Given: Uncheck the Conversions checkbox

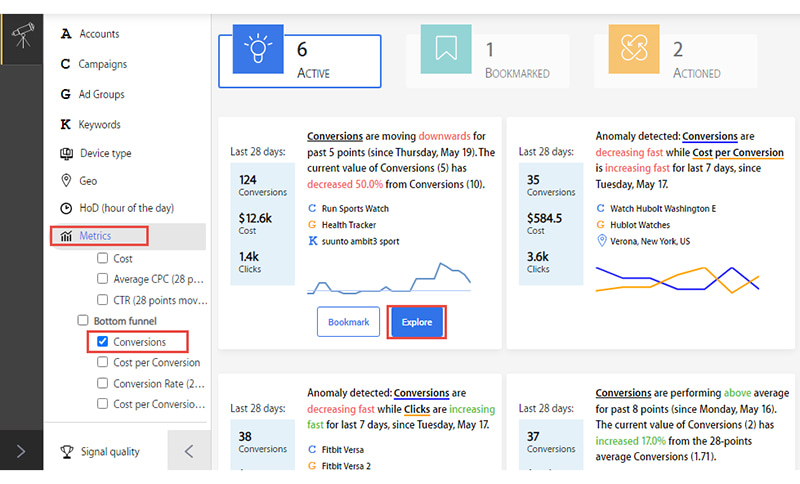Looking at the screenshot, I should tap(103, 341).
